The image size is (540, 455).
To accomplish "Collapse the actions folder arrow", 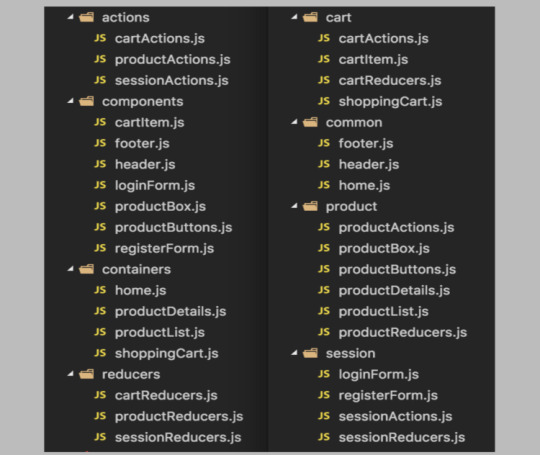I will click(71, 17).
